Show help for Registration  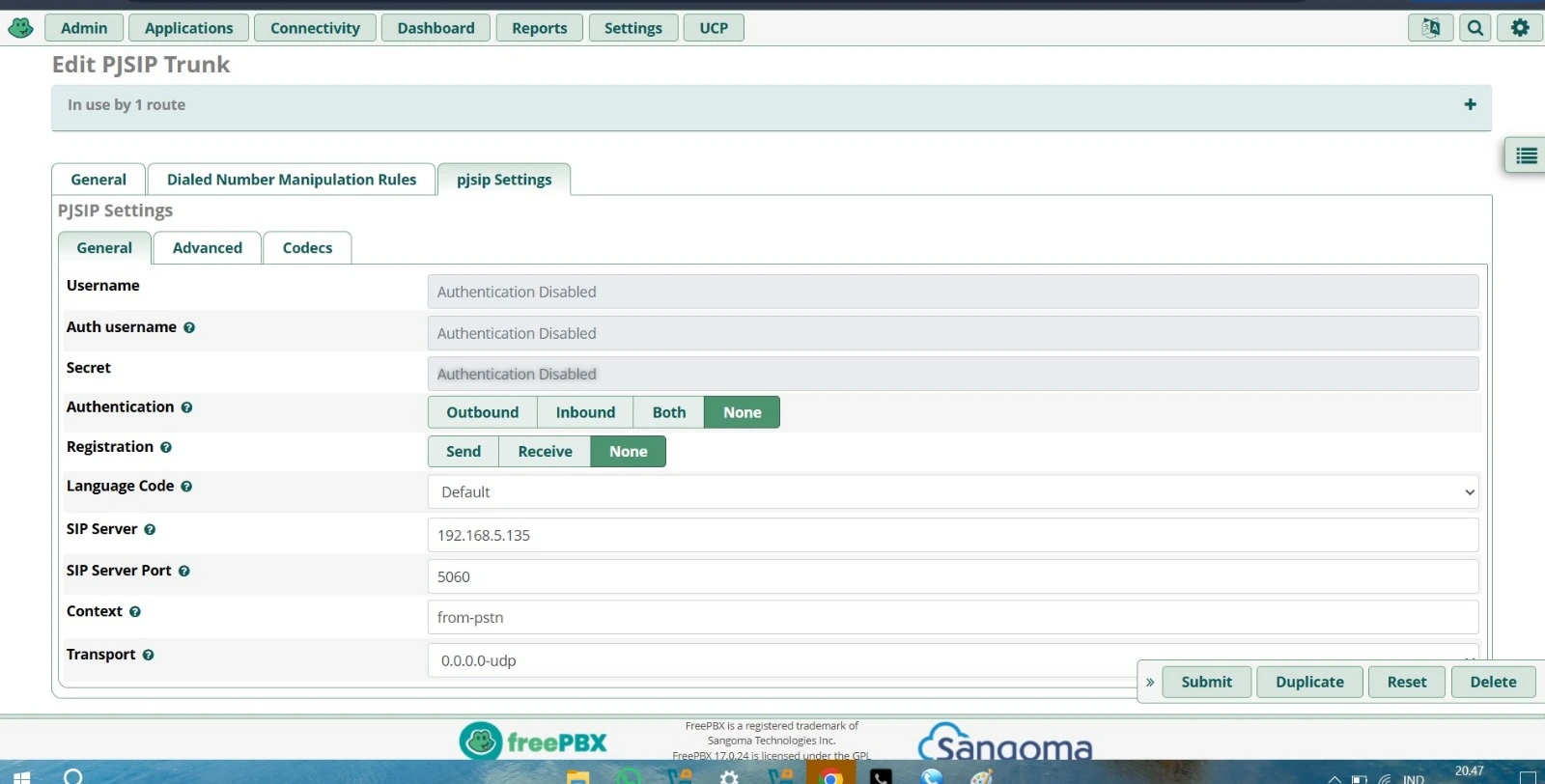point(166,448)
